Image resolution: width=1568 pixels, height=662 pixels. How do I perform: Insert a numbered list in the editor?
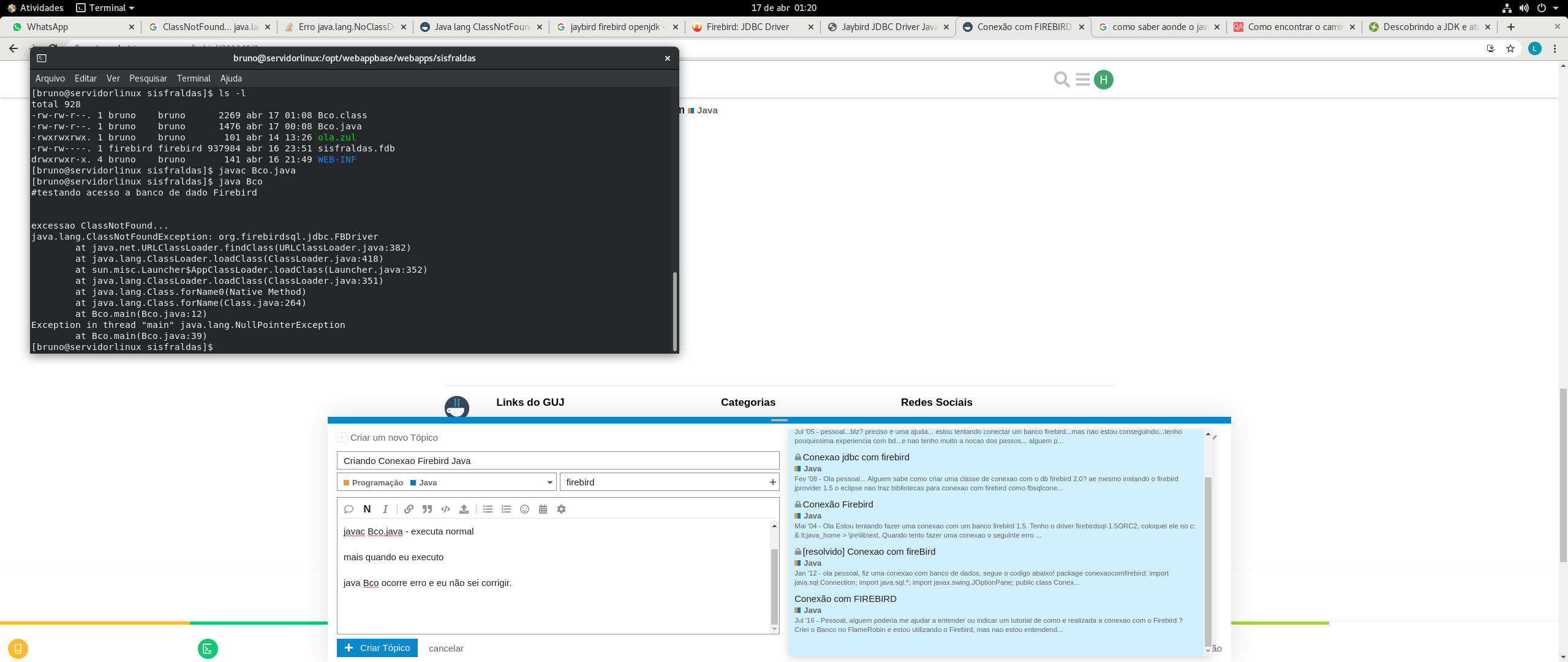coord(506,509)
